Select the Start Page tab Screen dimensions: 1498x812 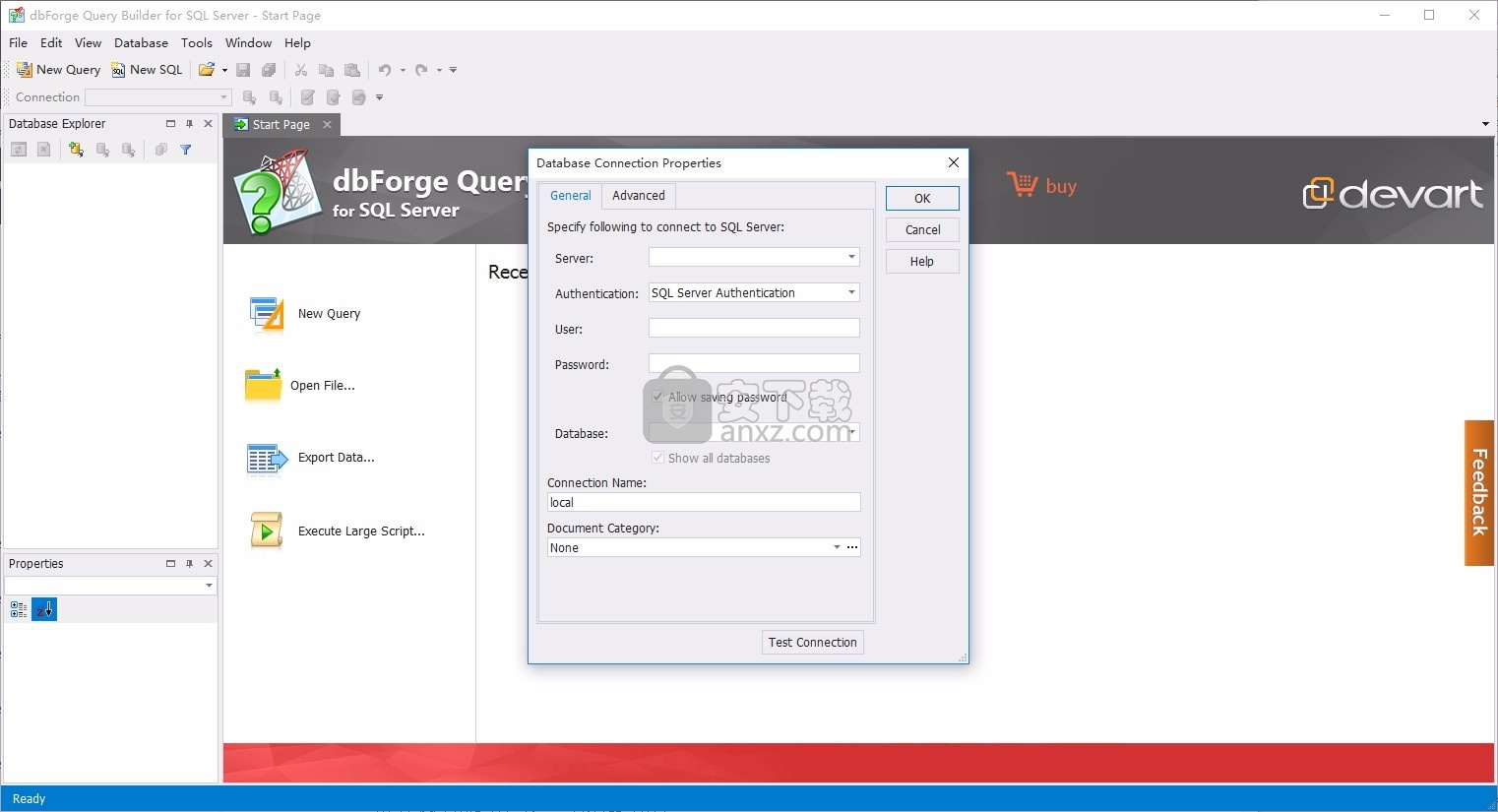tap(281, 125)
